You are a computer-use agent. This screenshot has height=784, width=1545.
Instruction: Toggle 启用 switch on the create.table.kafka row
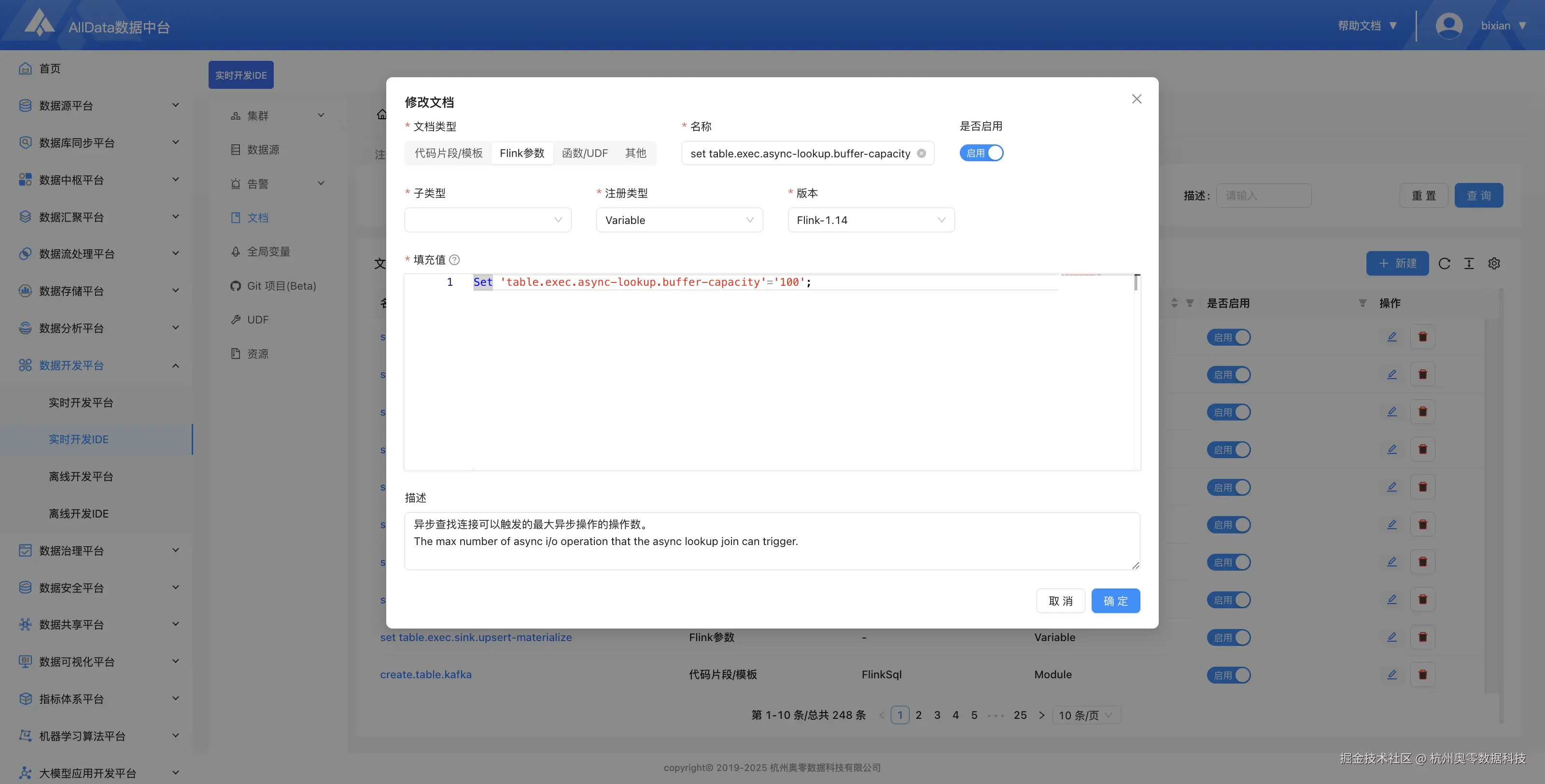pos(1228,675)
